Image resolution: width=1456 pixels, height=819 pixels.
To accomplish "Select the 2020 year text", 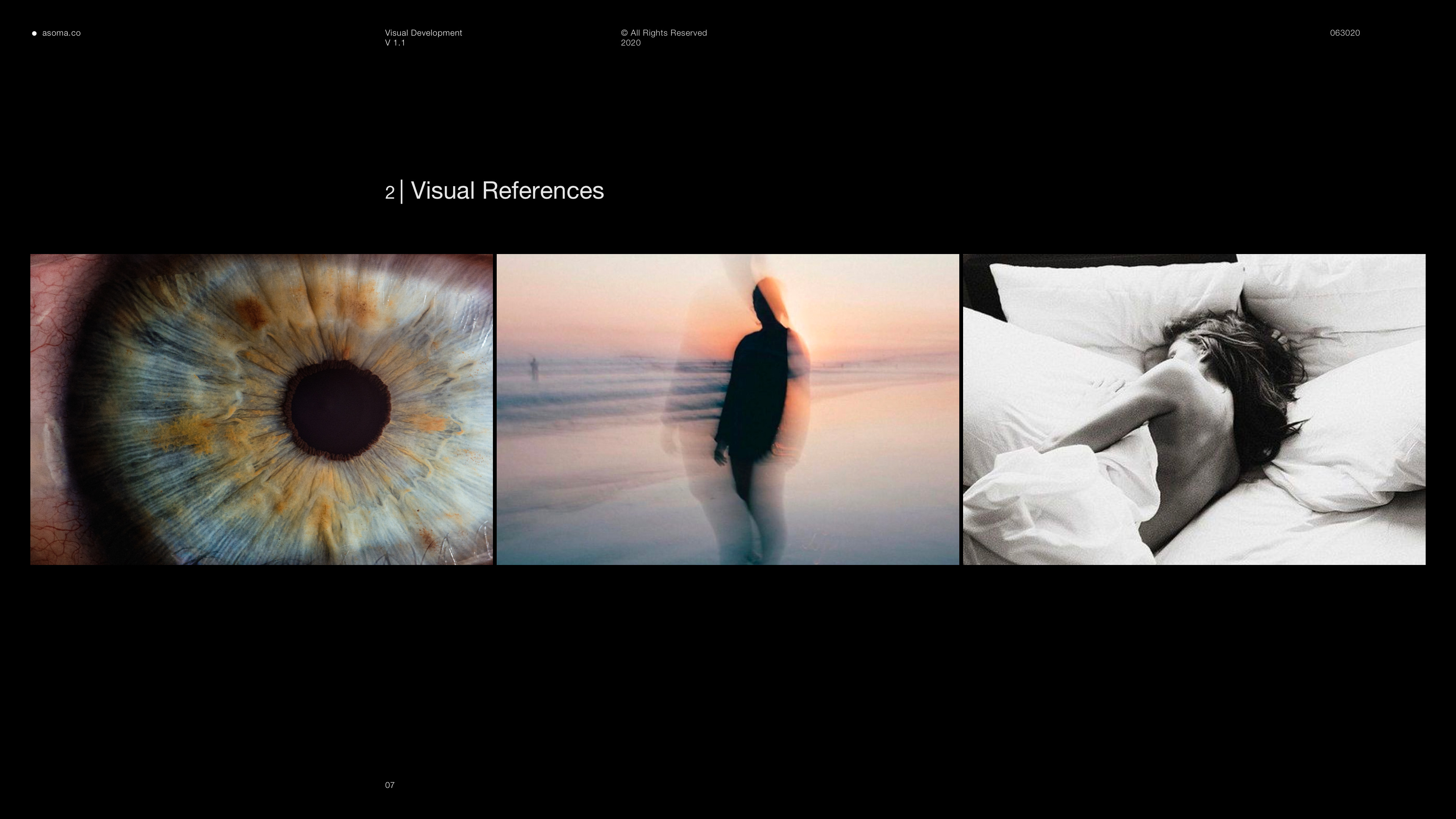I will pyautogui.click(x=630, y=43).
